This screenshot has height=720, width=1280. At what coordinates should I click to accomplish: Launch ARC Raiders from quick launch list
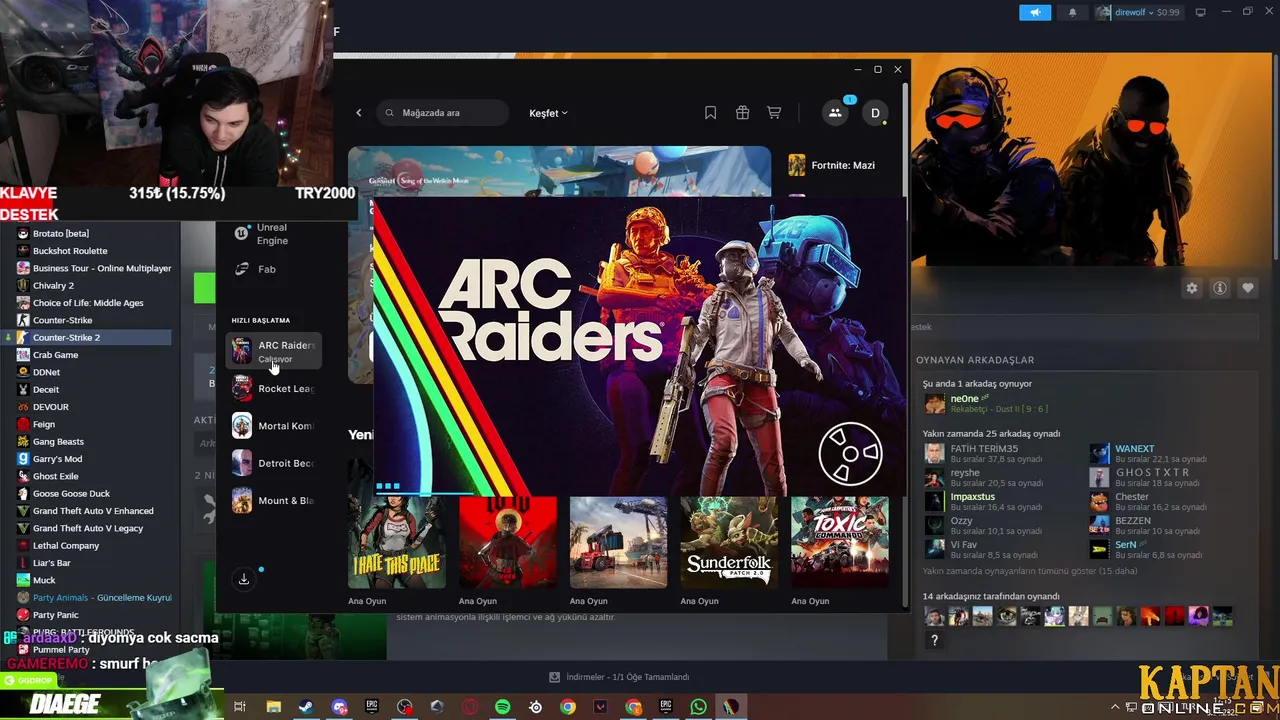pyautogui.click(x=274, y=351)
